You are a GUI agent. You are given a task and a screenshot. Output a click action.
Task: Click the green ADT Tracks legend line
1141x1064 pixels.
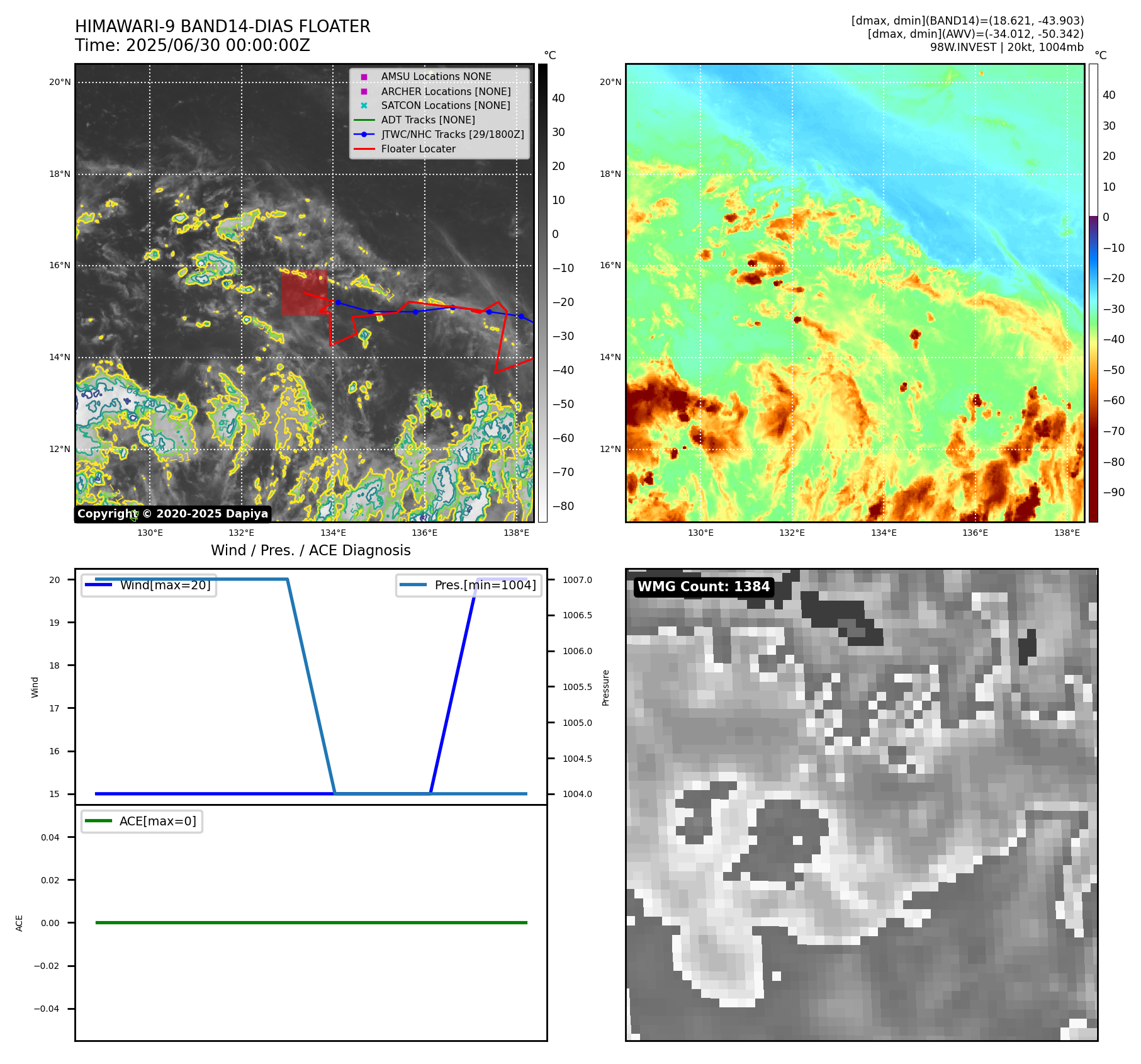364,120
